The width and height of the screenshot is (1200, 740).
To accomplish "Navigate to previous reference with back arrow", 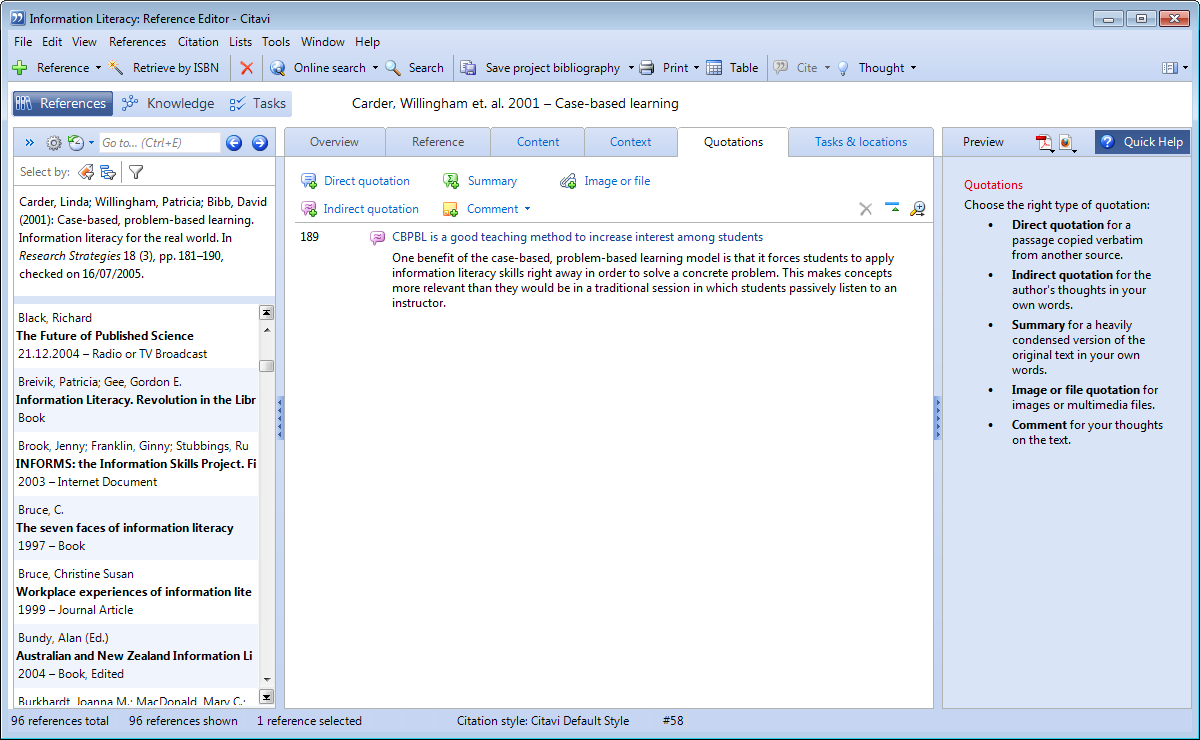I will [x=234, y=143].
